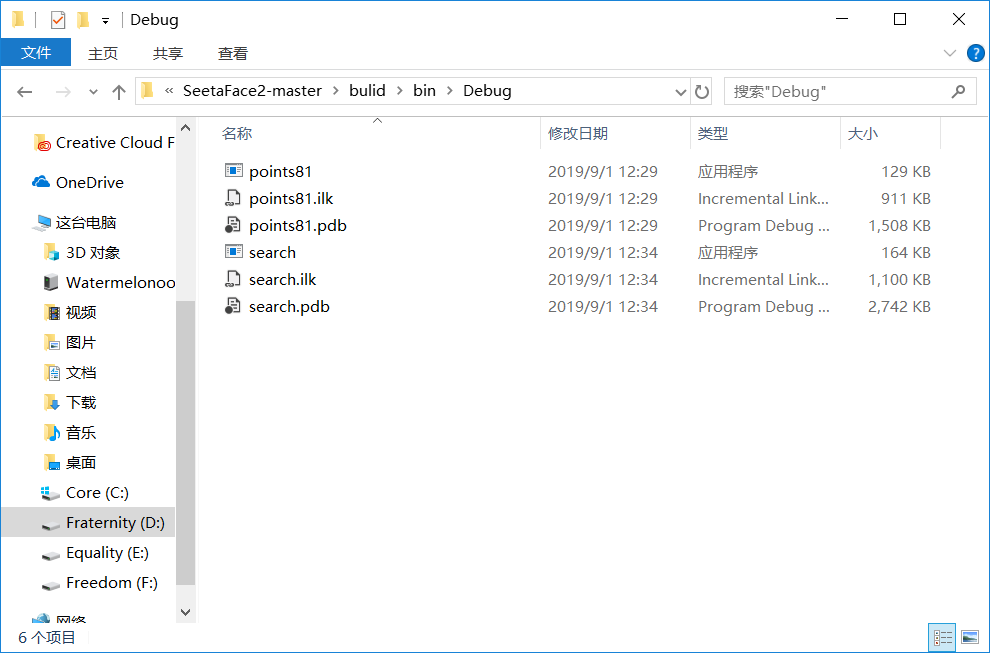Image resolution: width=990 pixels, height=653 pixels.
Task: Open the 文件 menu
Action: point(36,53)
